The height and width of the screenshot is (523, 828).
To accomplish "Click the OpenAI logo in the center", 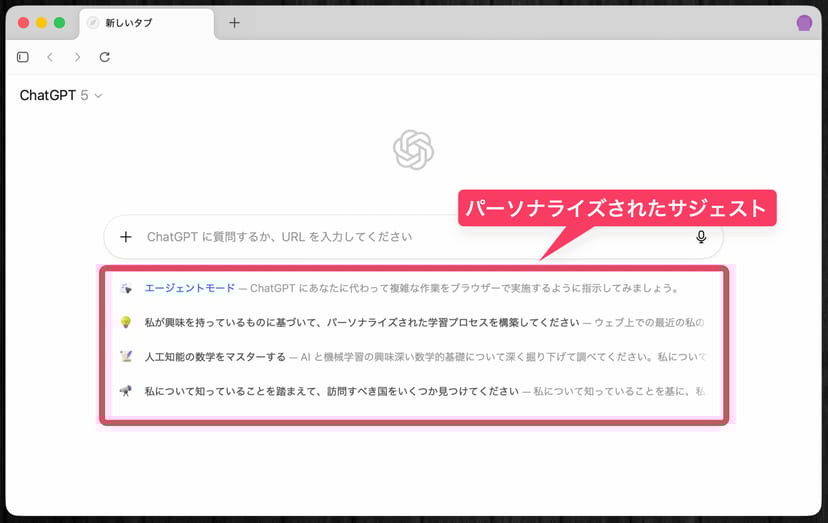I will [x=413, y=150].
